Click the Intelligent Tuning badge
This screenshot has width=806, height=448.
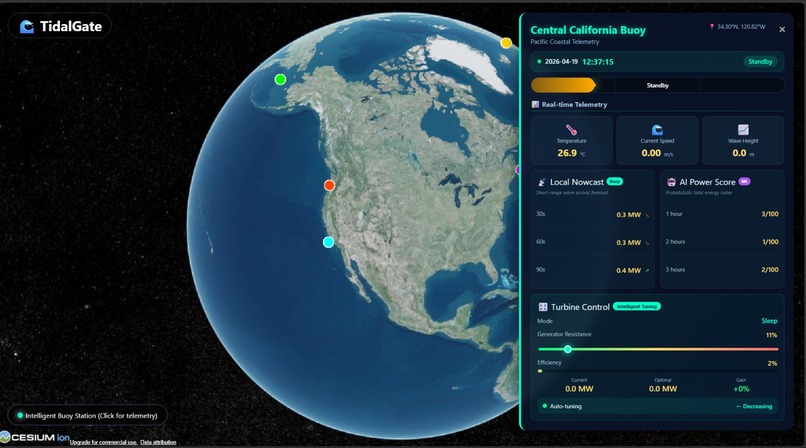point(637,307)
